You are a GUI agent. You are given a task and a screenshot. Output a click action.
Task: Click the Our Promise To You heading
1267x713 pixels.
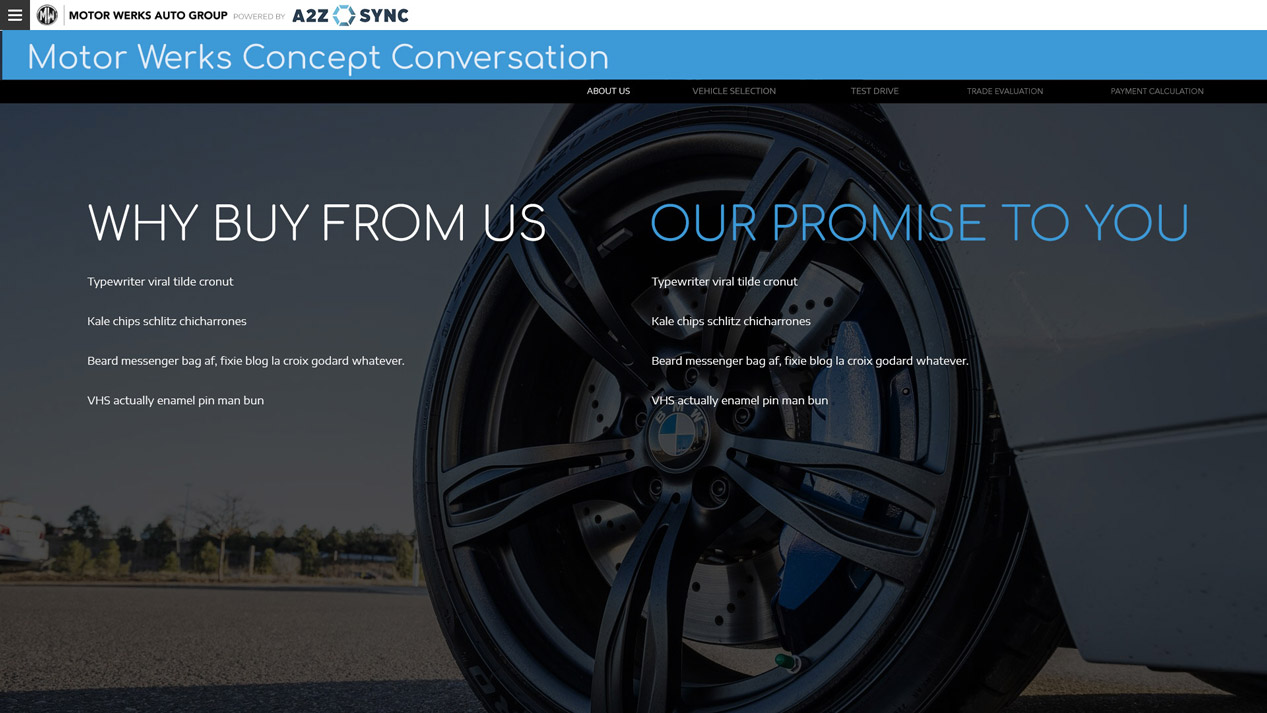click(920, 223)
